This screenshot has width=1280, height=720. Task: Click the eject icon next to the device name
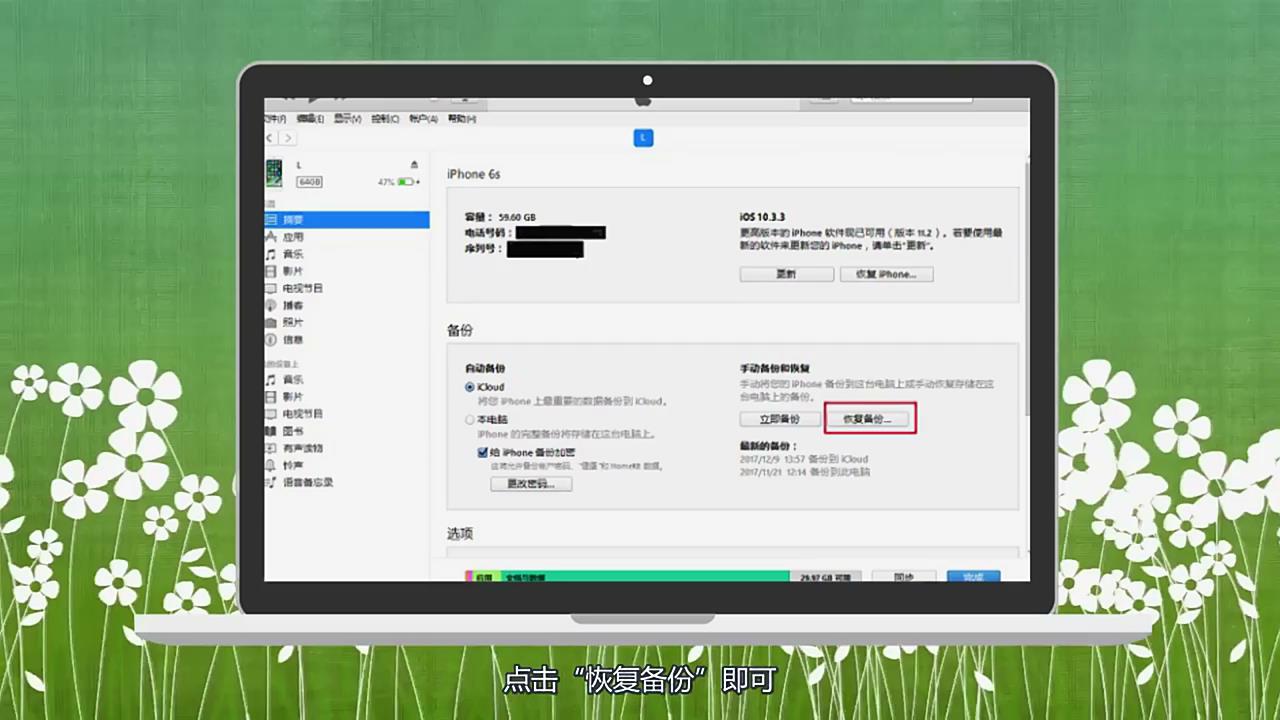(413, 163)
